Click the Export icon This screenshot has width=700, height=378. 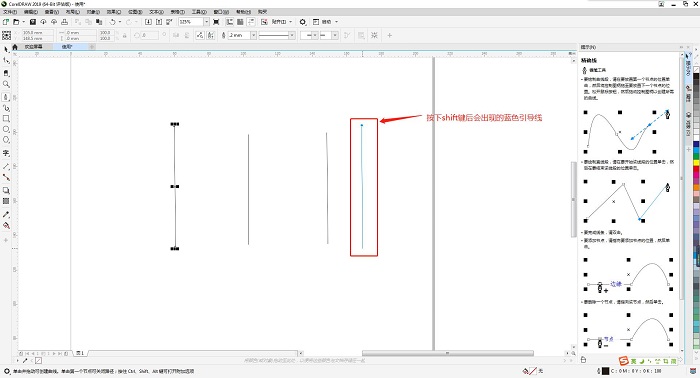point(158,21)
